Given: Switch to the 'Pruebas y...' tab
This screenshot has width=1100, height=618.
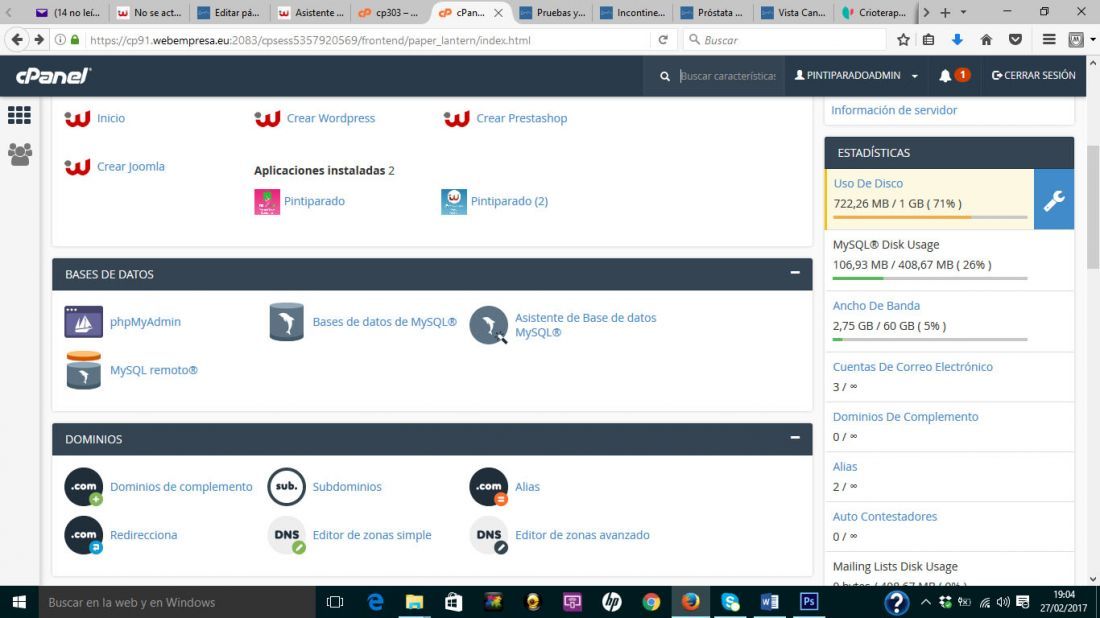Looking at the screenshot, I should 553,13.
